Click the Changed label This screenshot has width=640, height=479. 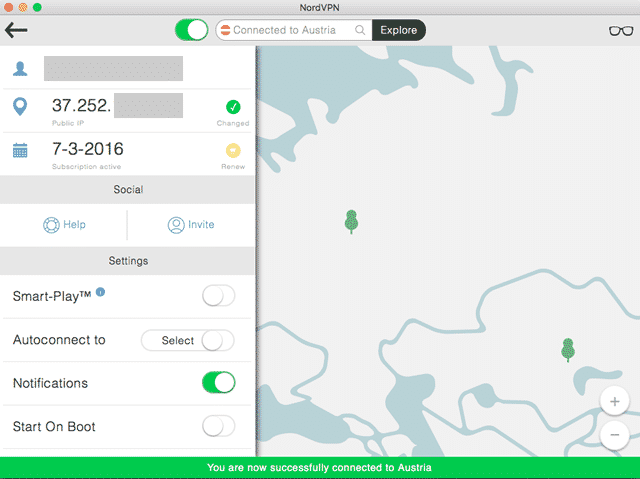coord(233,123)
